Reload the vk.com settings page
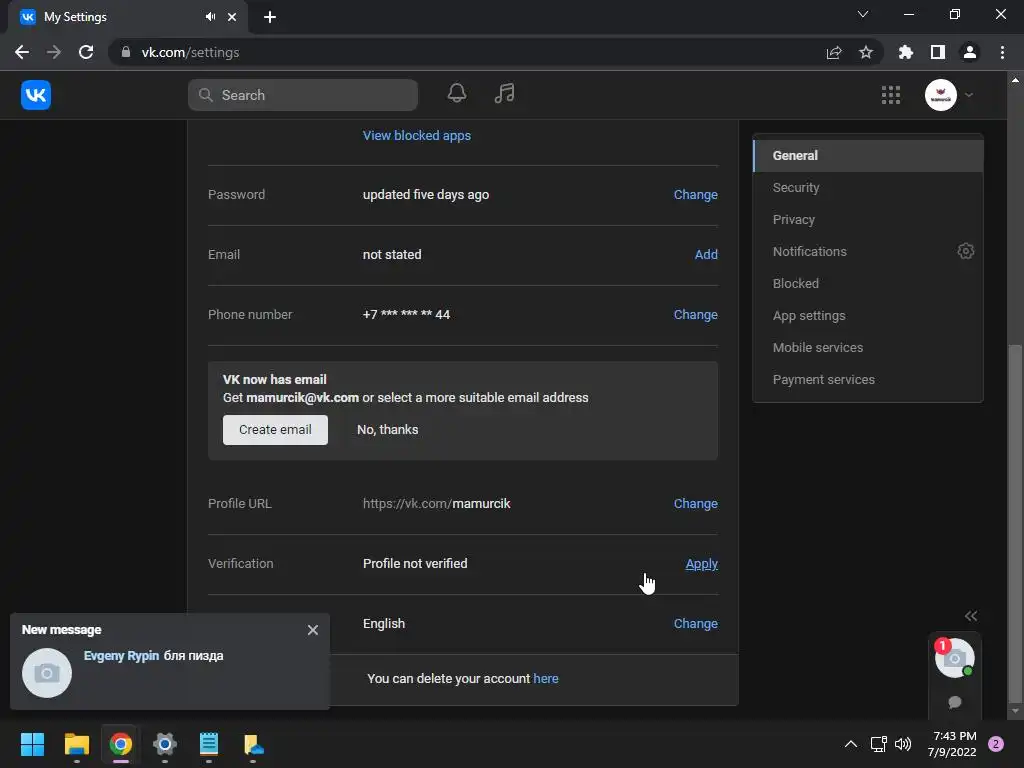The width and height of the screenshot is (1024, 768). 86,52
